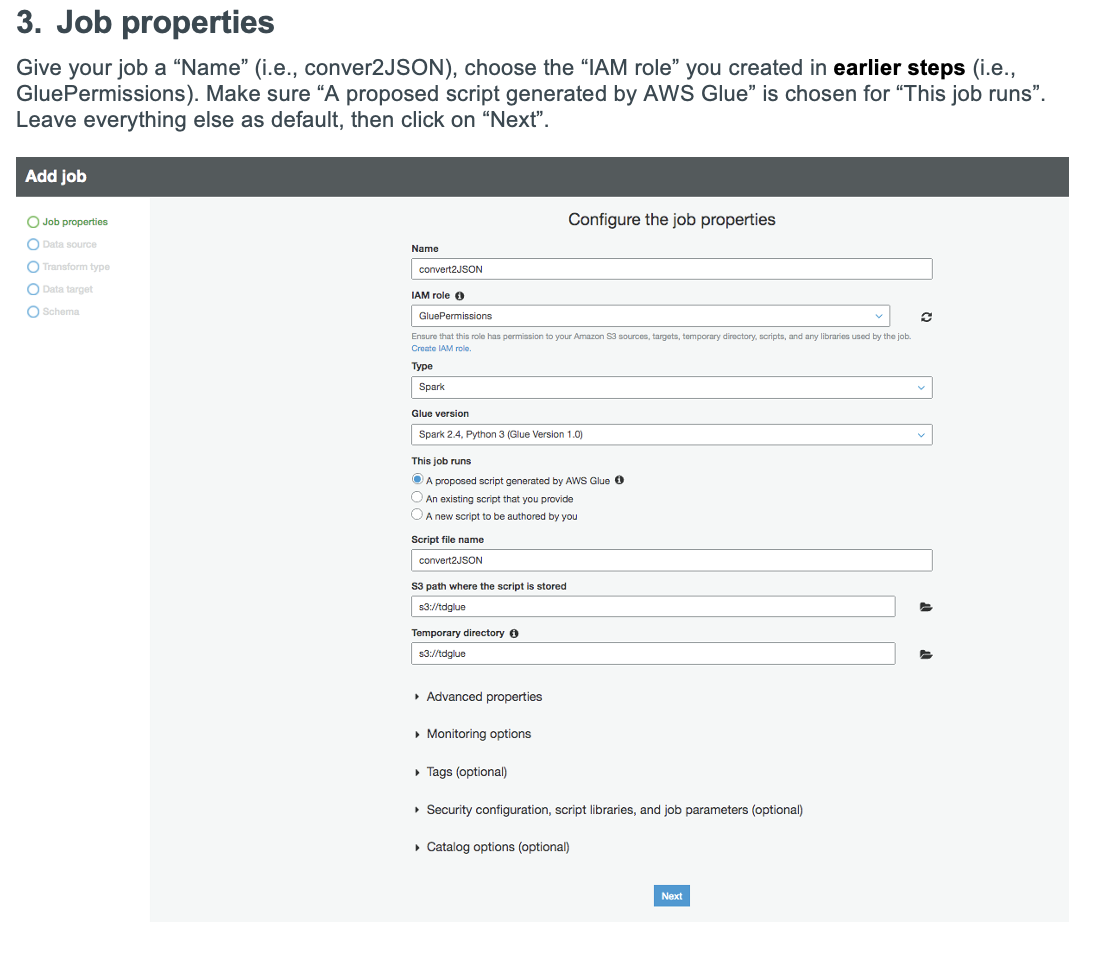Browse folder for S3 script path
Image resolution: width=1094 pixels, height=956 pixels.
coord(926,607)
